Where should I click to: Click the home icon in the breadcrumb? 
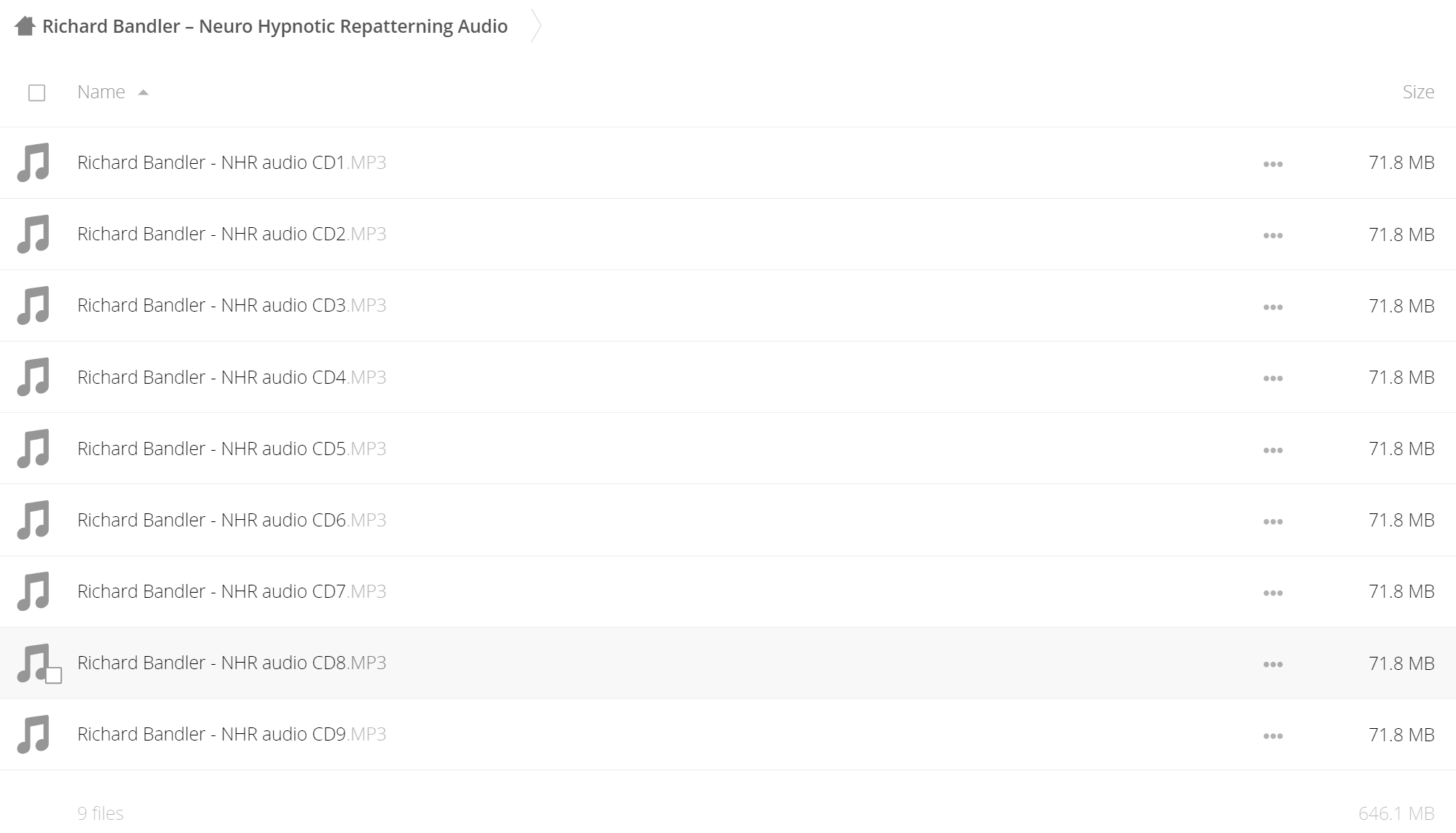click(x=25, y=26)
